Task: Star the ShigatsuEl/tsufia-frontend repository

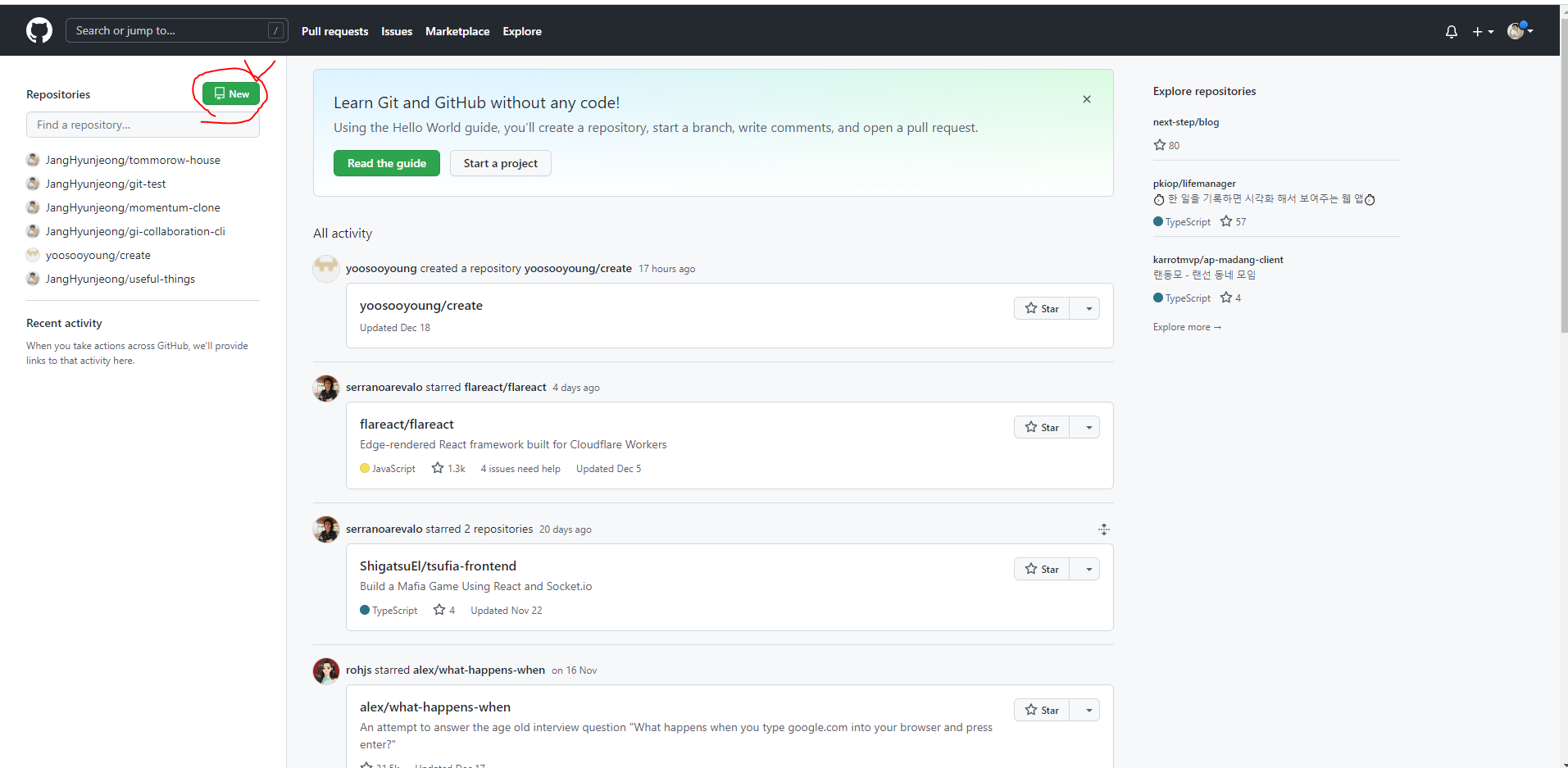Action: [1042, 569]
